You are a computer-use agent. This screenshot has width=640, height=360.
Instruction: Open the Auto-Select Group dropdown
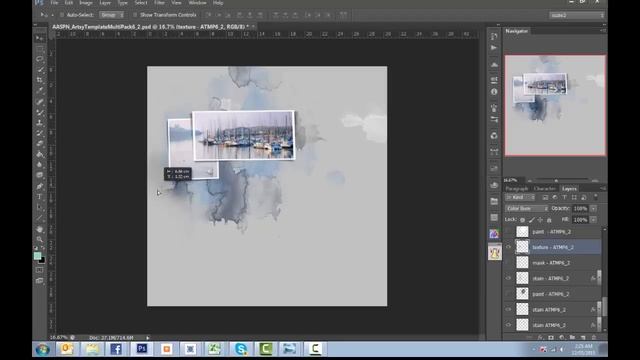(111, 15)
